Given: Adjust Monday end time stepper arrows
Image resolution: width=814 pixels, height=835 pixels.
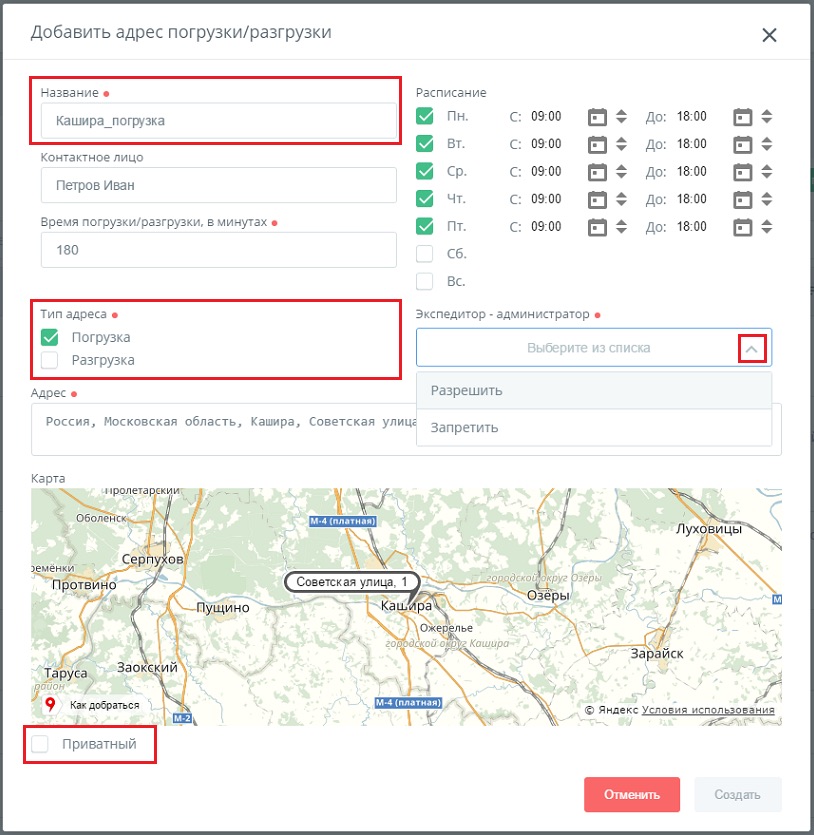Looking at the screenshot, I should pyautogui.click(x=767, y=117).
